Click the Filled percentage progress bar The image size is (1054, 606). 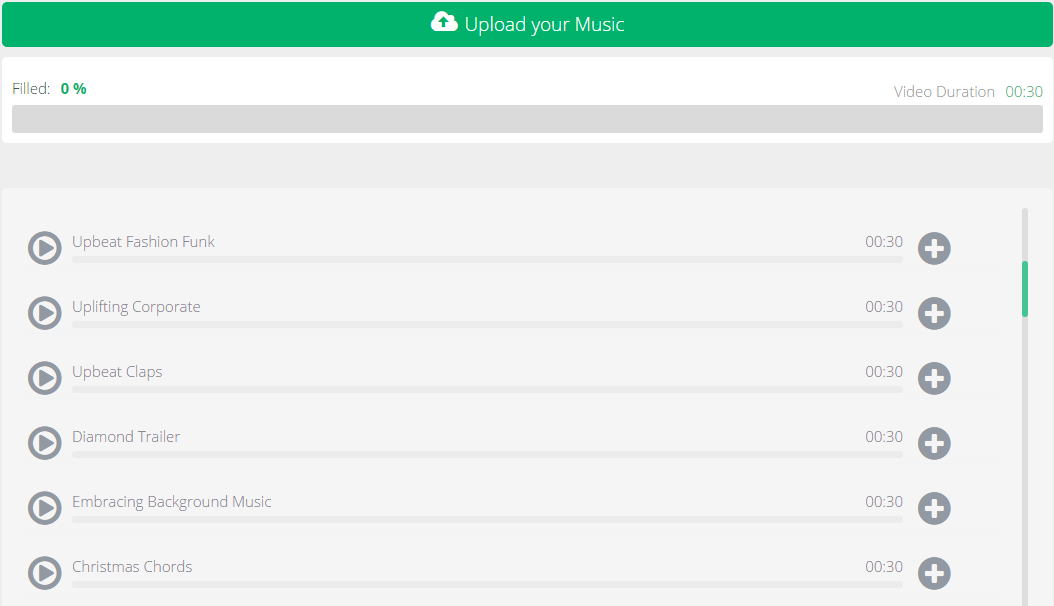[527, 119]
